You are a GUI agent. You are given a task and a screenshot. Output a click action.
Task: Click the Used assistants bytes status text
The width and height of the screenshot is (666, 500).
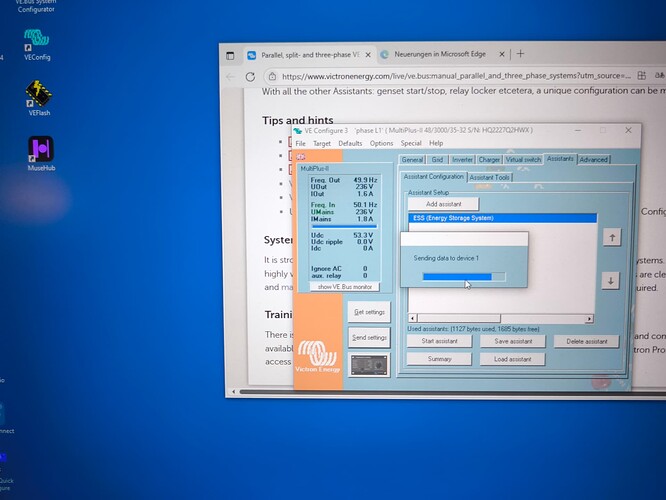point(473,329)
